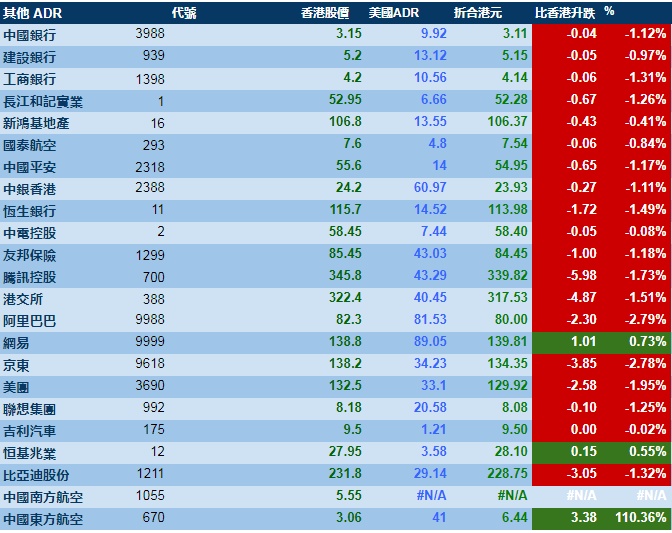Viewport: 672px width, 533px height.
Task: Click ADR price 60.97
Action: [x=430, y=187]
